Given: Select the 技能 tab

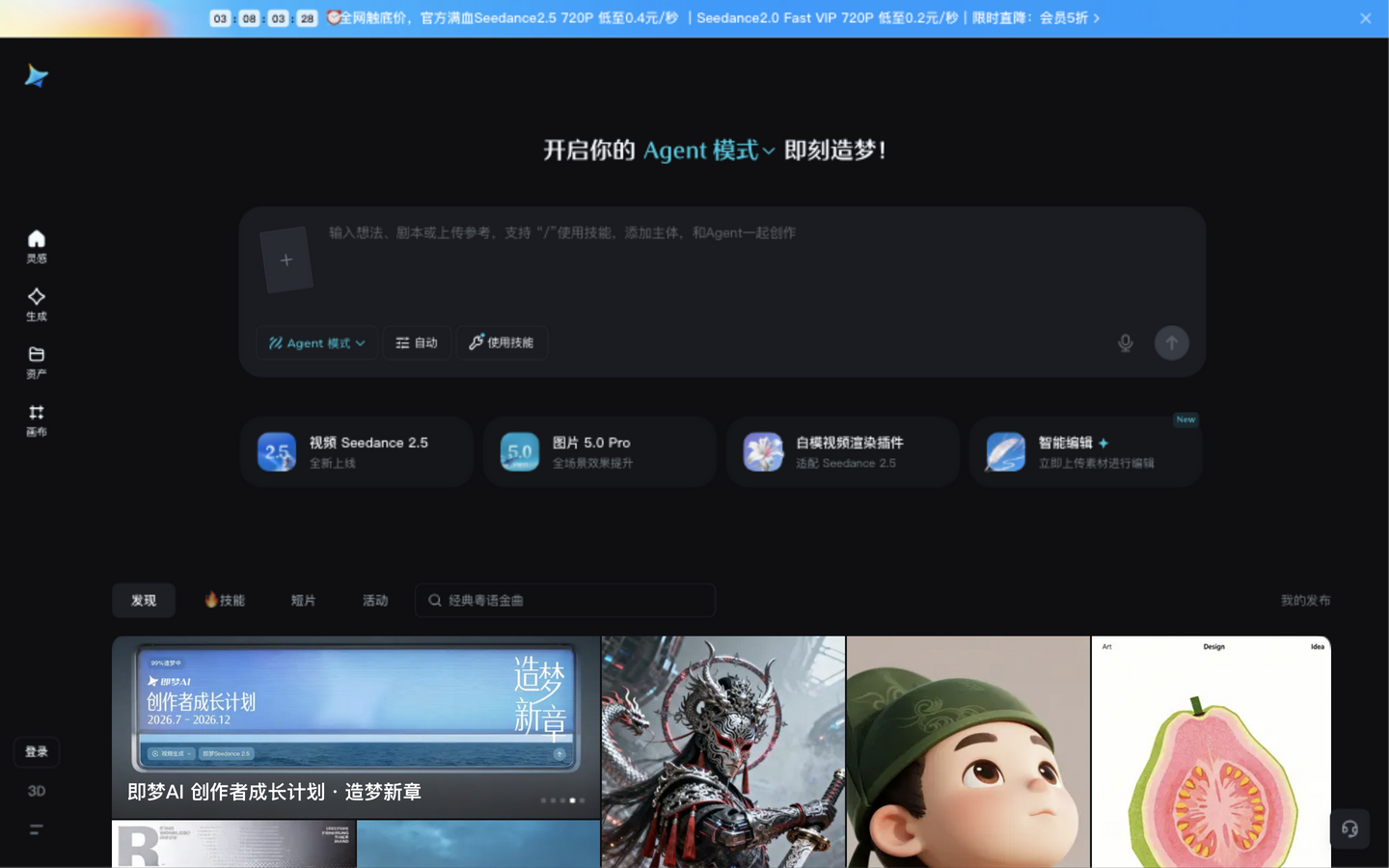Looking at the screenshot, I should coord(225,600).
